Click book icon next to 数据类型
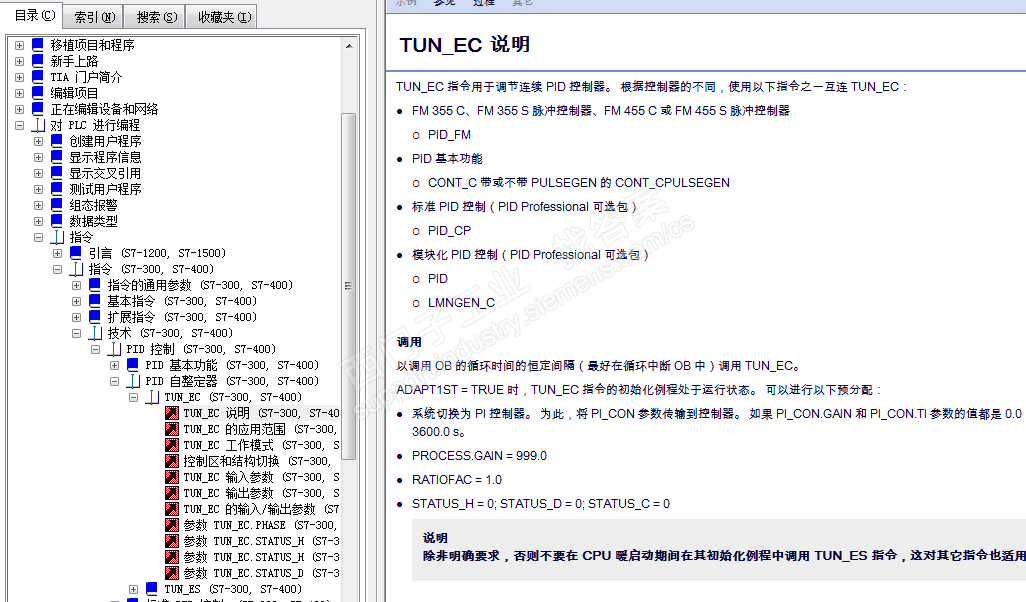 [57, 221]
